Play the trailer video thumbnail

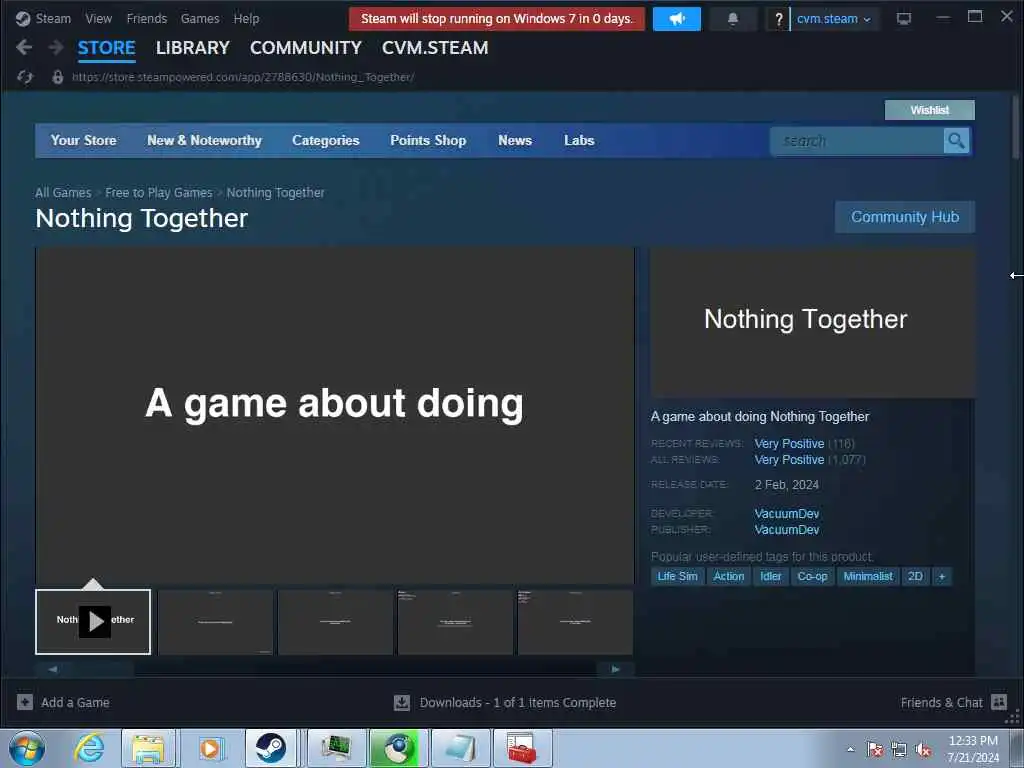93,622
